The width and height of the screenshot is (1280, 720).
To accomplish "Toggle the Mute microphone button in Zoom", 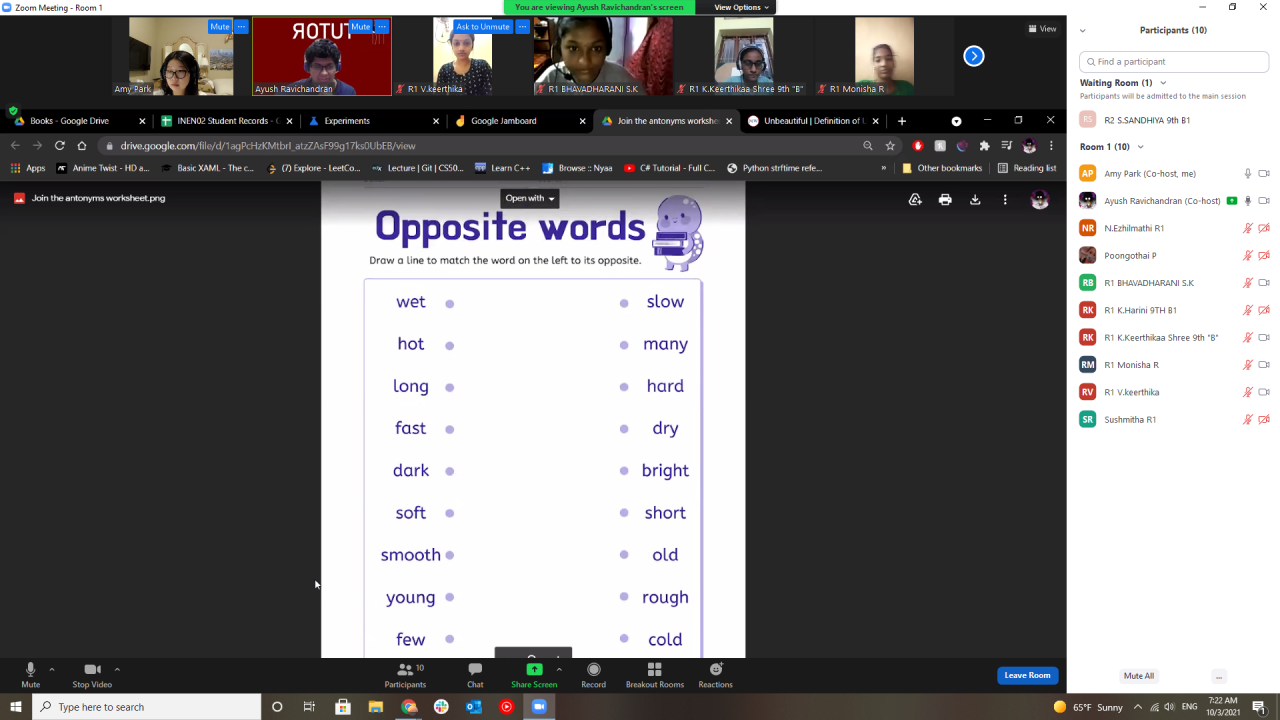I will (x=30, y=675).
